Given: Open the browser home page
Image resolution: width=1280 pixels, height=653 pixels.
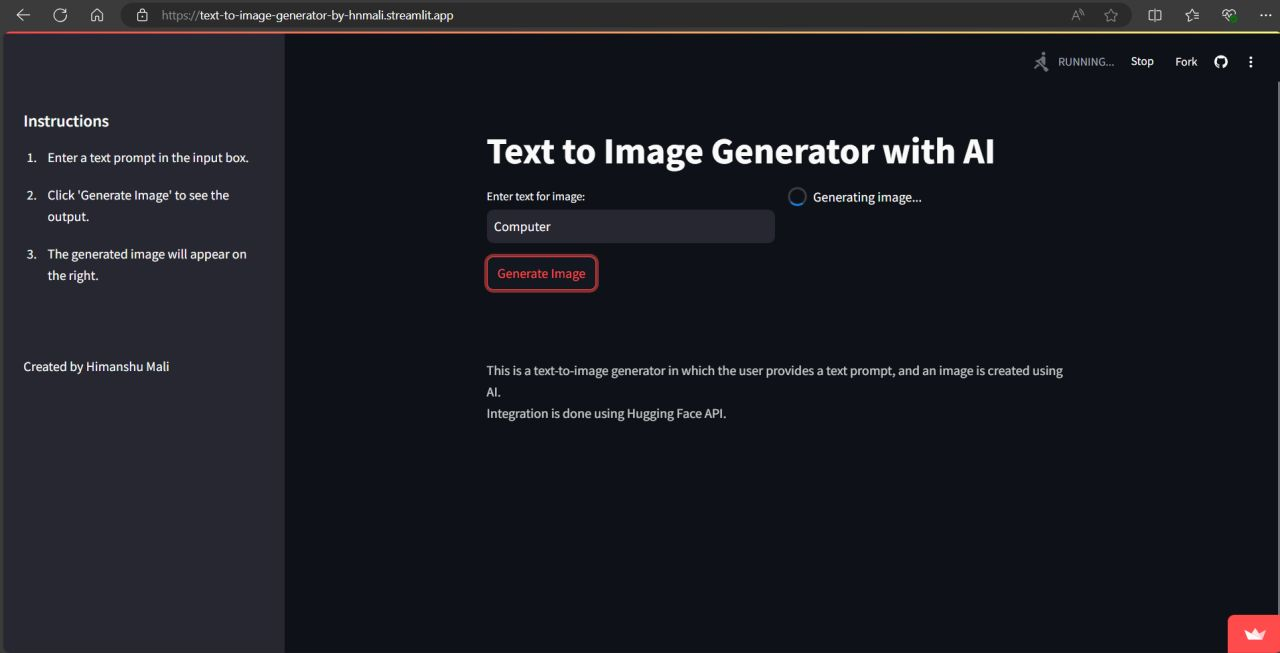Looking at the screenshot, I should coord(97,15).
